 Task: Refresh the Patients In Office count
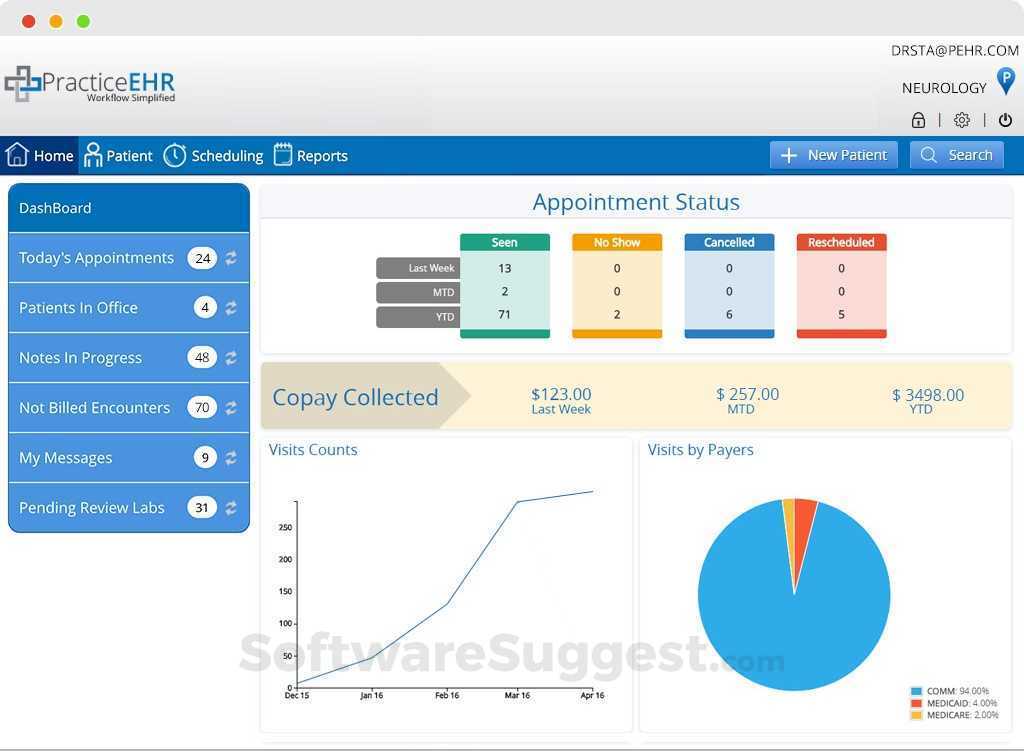(231, 307)
